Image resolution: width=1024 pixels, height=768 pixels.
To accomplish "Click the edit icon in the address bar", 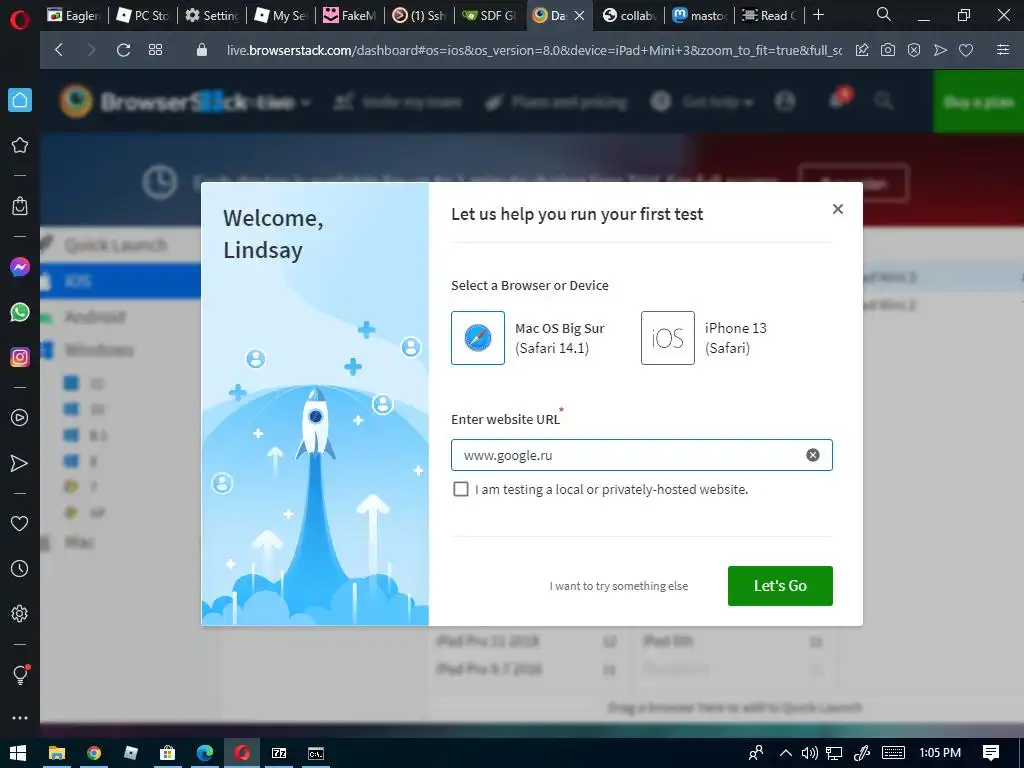I will (862, 50).
